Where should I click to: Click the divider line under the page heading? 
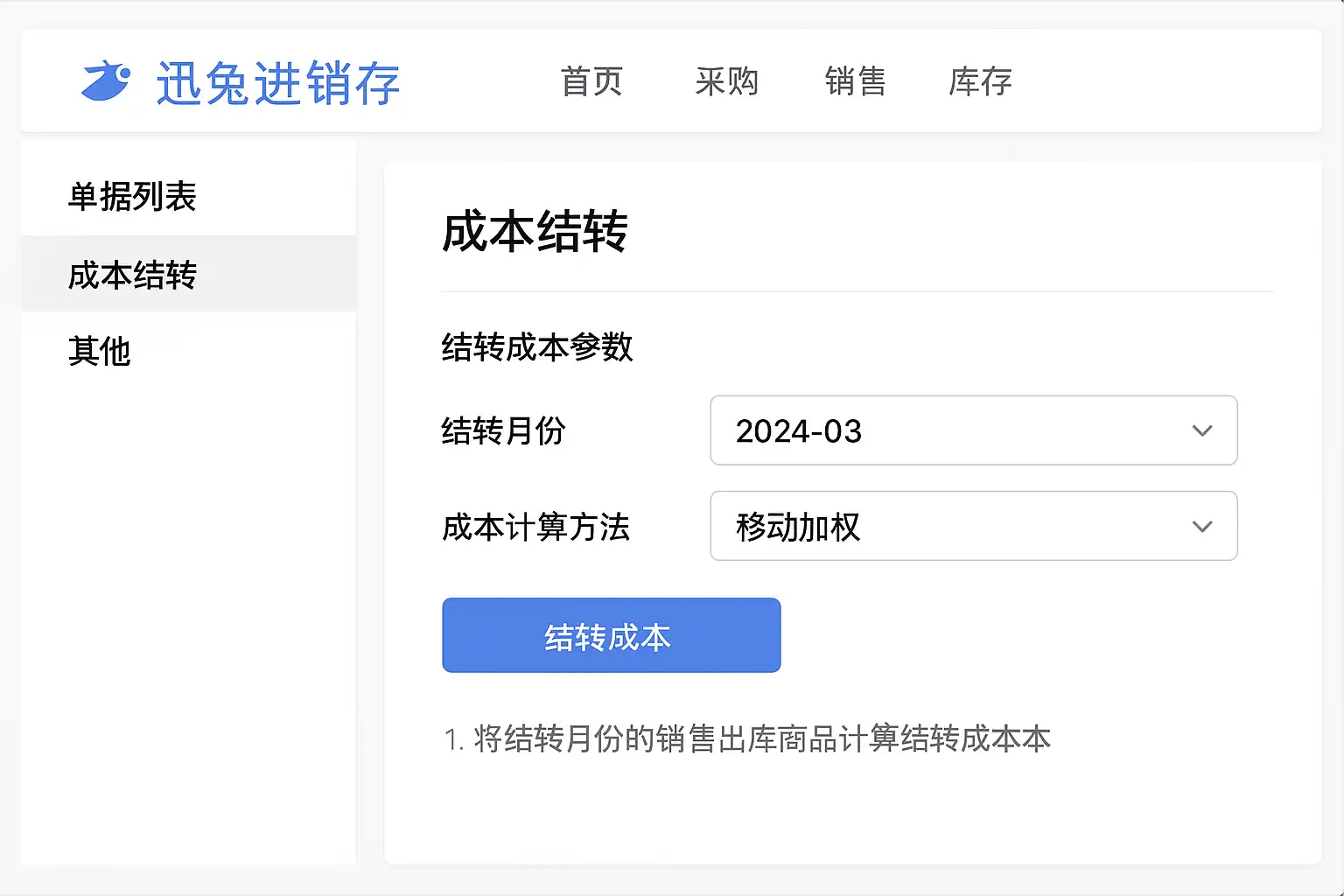tap(856, 291)
